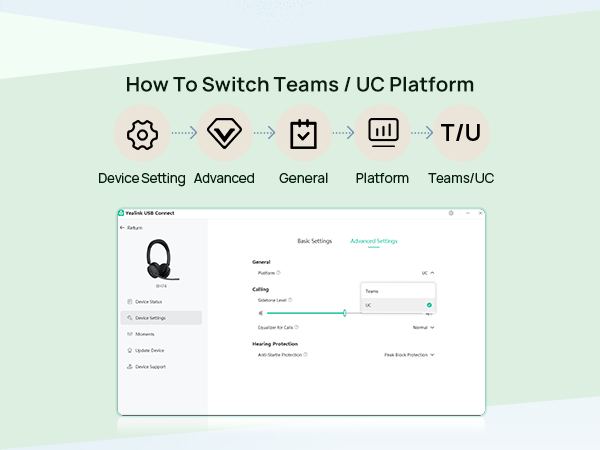Click the Platform monitor chart icon
The height and width of the screenshot is (450, 600).
383,132
